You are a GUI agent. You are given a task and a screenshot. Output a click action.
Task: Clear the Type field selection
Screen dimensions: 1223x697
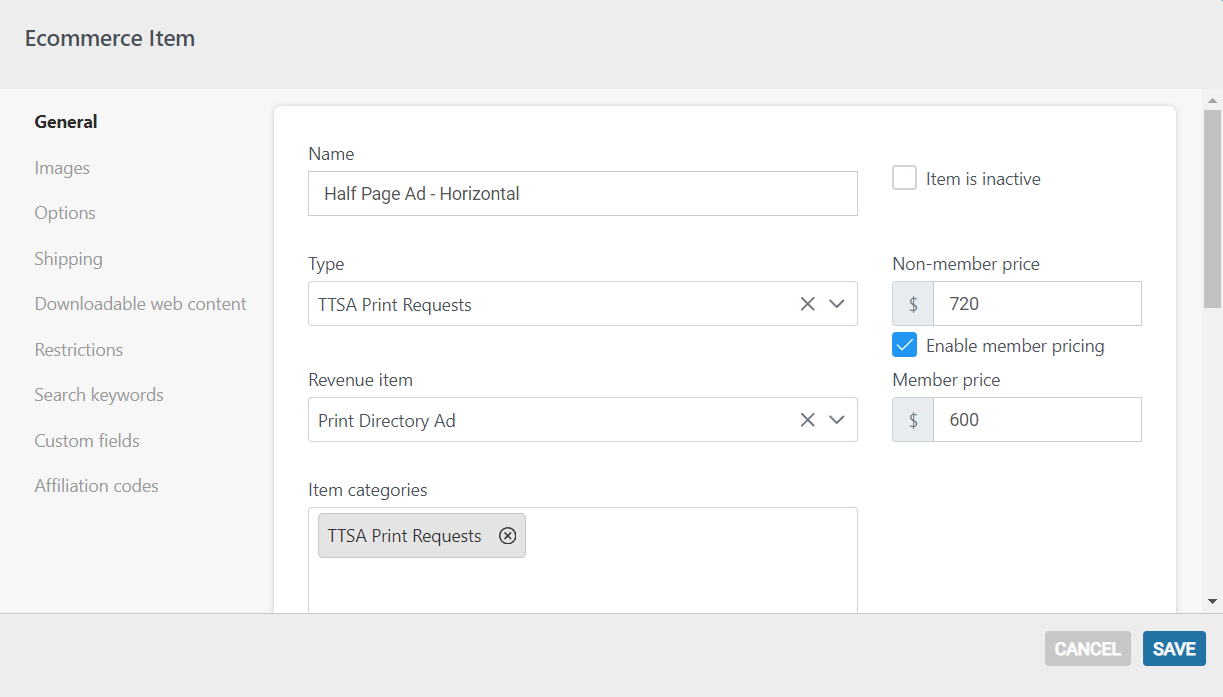click(807, 304)
